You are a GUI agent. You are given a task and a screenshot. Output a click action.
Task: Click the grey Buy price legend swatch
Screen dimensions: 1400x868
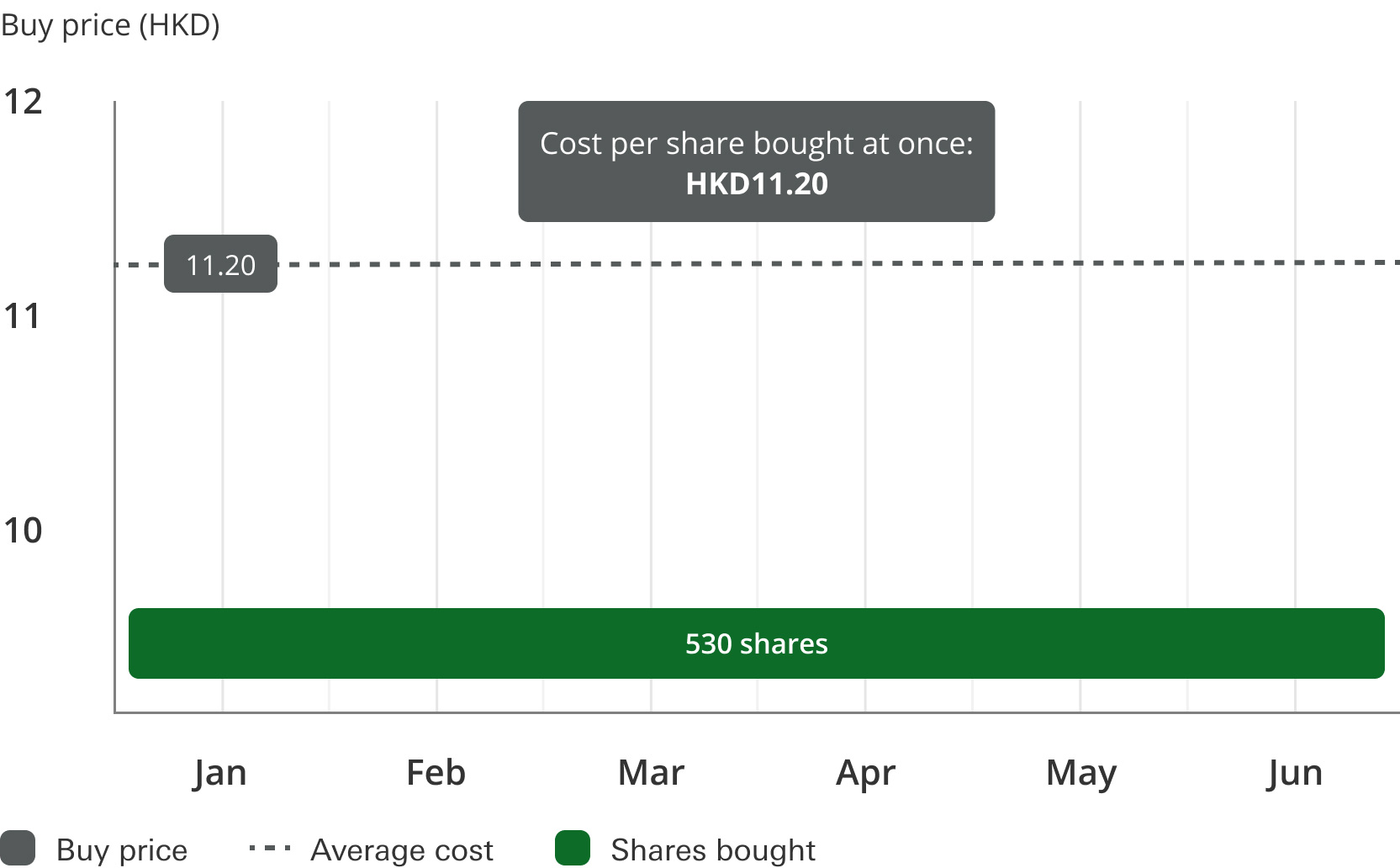(18, 848)
